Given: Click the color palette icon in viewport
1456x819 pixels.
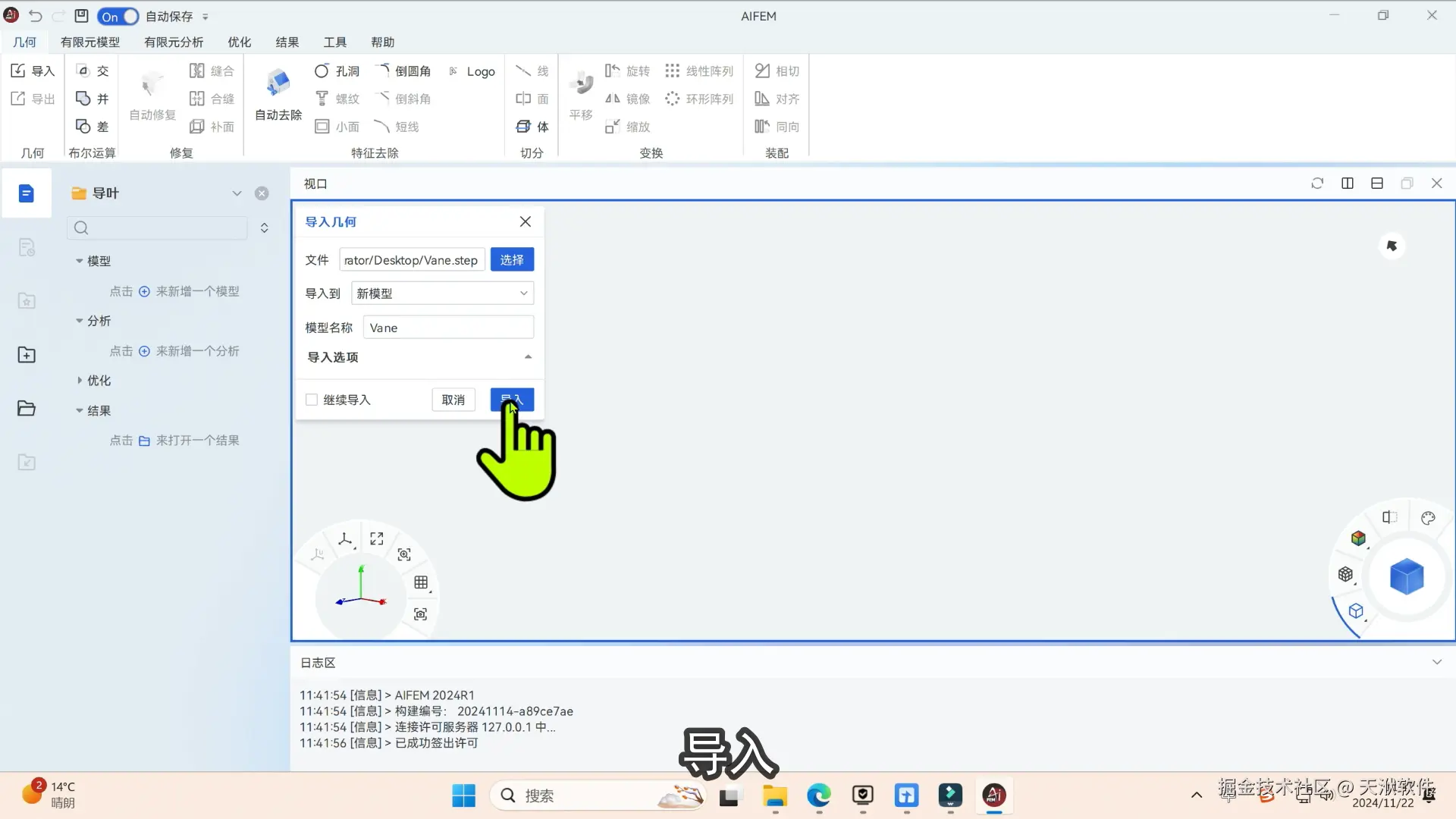Looking at the screenshot, I should (1428, 518).
